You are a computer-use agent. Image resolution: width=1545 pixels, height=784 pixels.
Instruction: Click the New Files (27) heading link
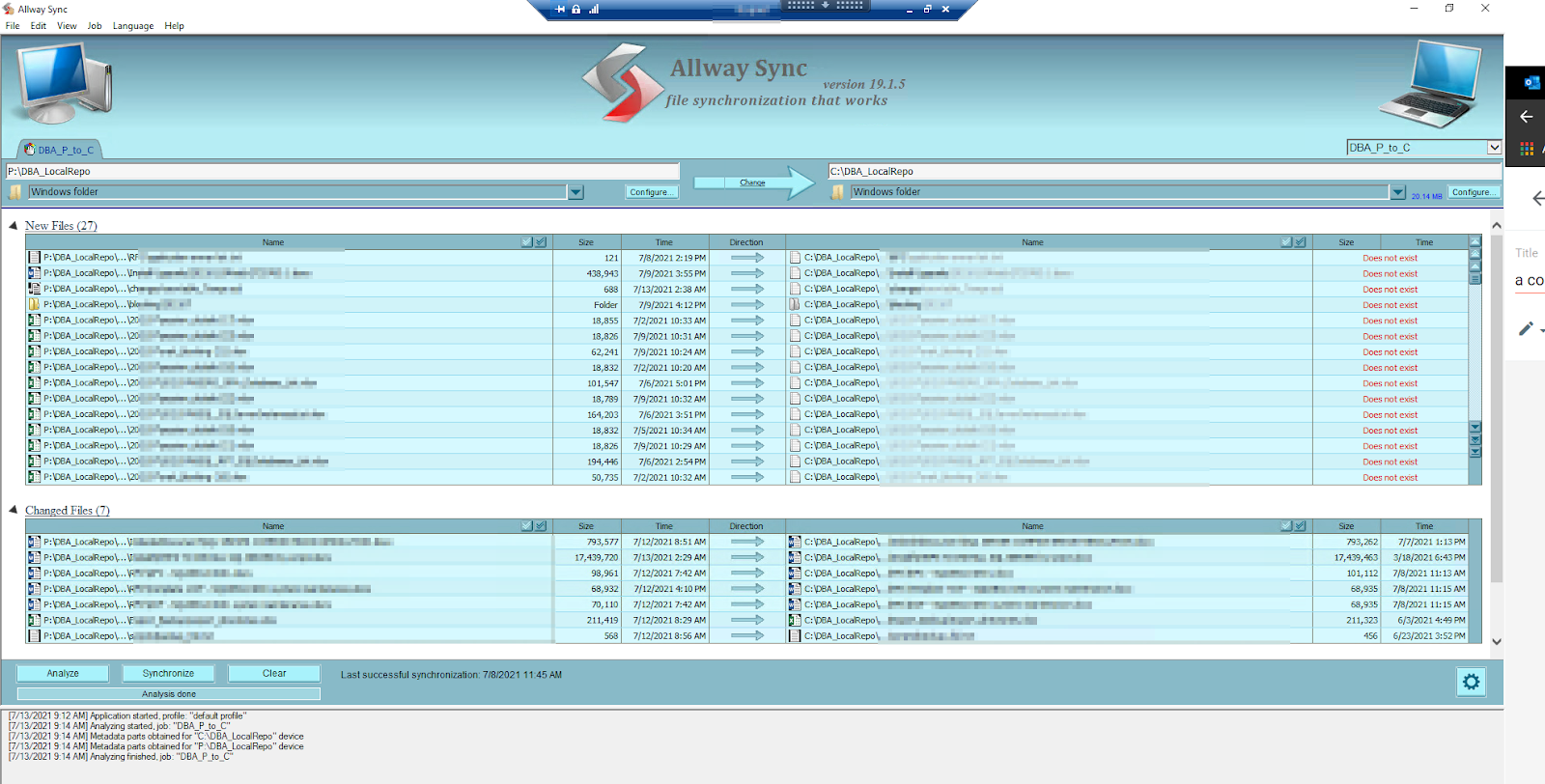(61, 225)
